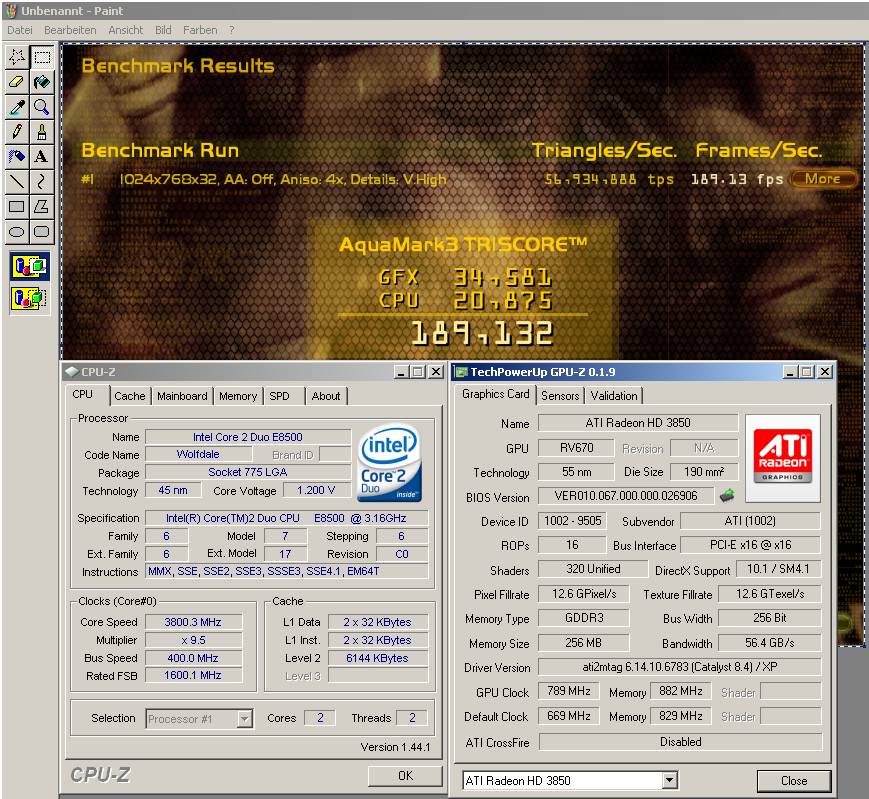Viewport: 869px width, 799px height.
Task: Minimize the CPU-Z window
Action: [402, 372]
